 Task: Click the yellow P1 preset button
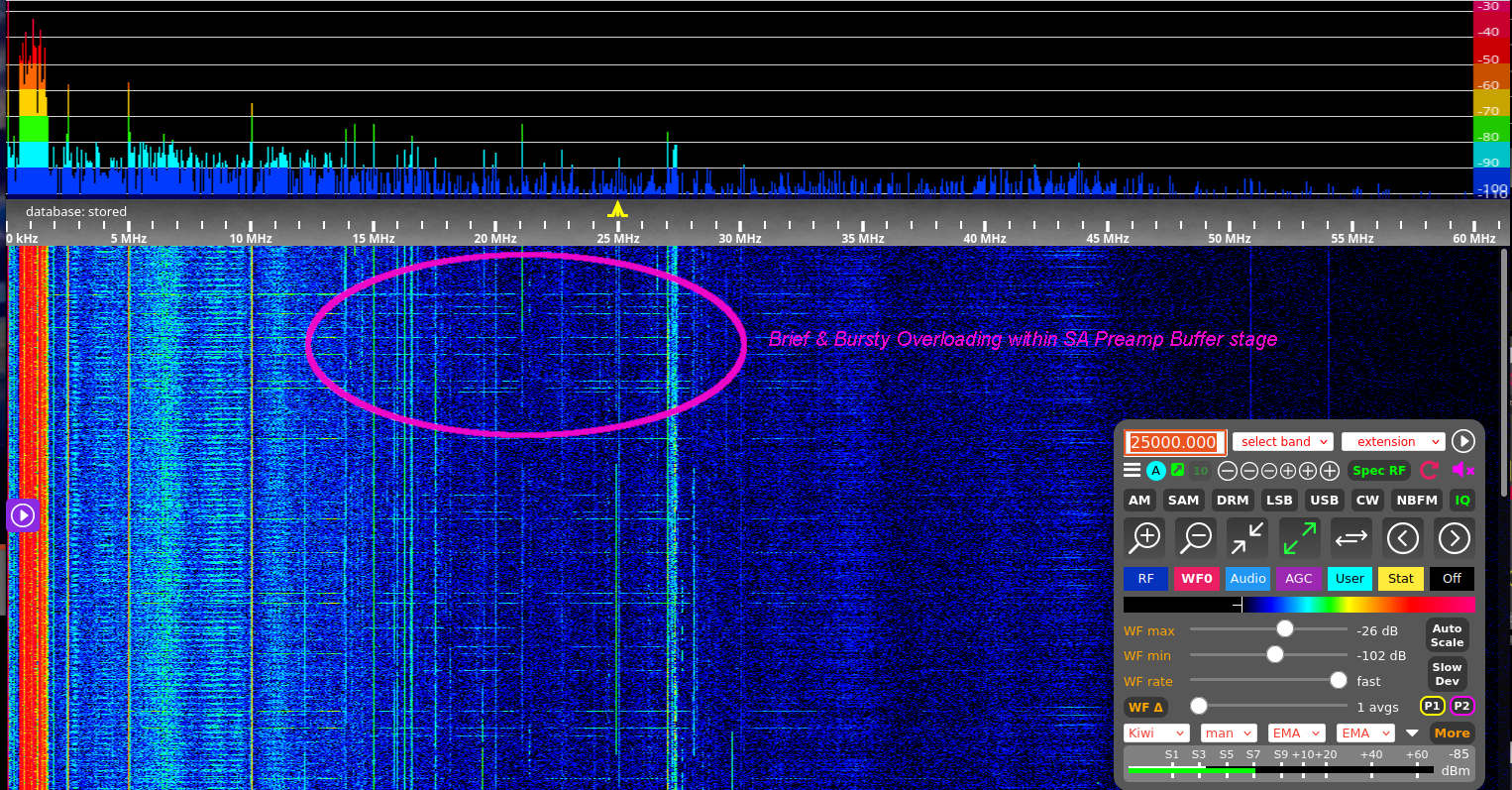tap(1432, 707)
